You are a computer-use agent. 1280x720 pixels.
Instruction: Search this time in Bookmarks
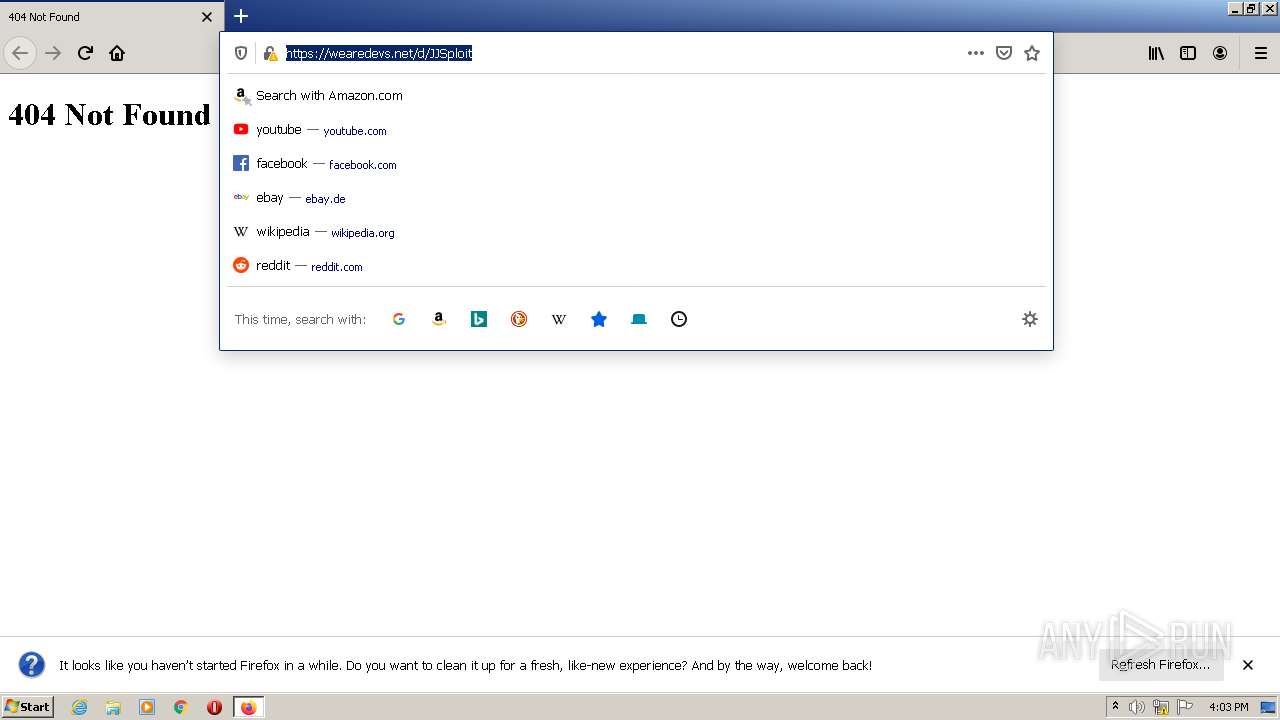(599, 319)
